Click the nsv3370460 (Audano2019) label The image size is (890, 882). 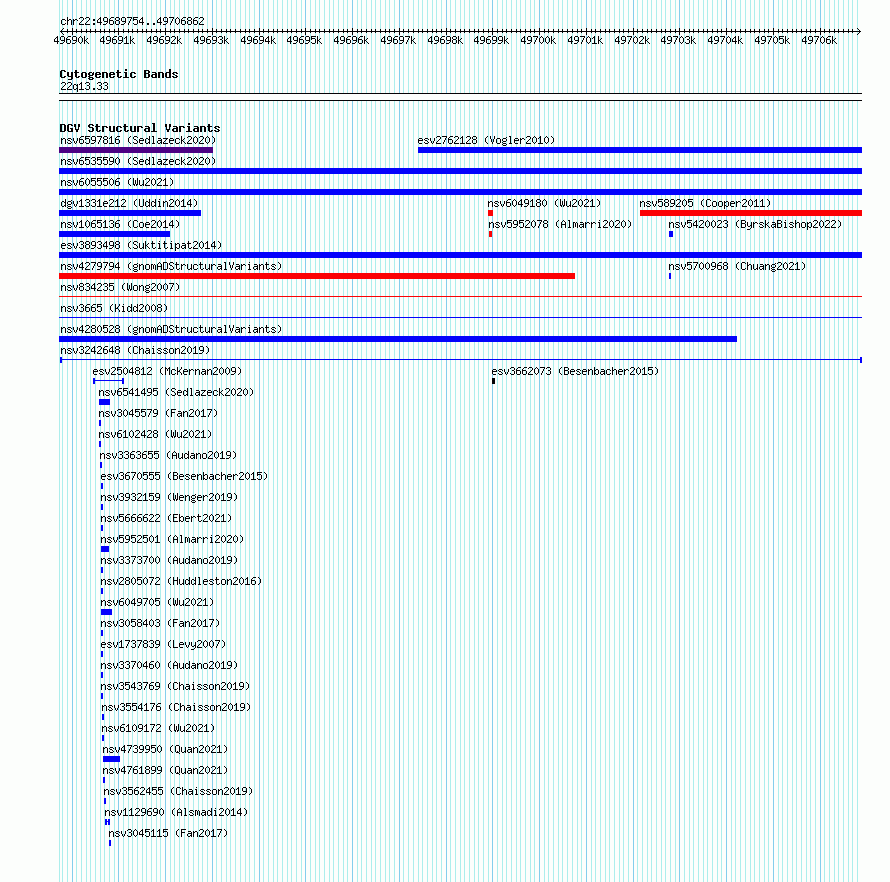(x=169, y=665)
